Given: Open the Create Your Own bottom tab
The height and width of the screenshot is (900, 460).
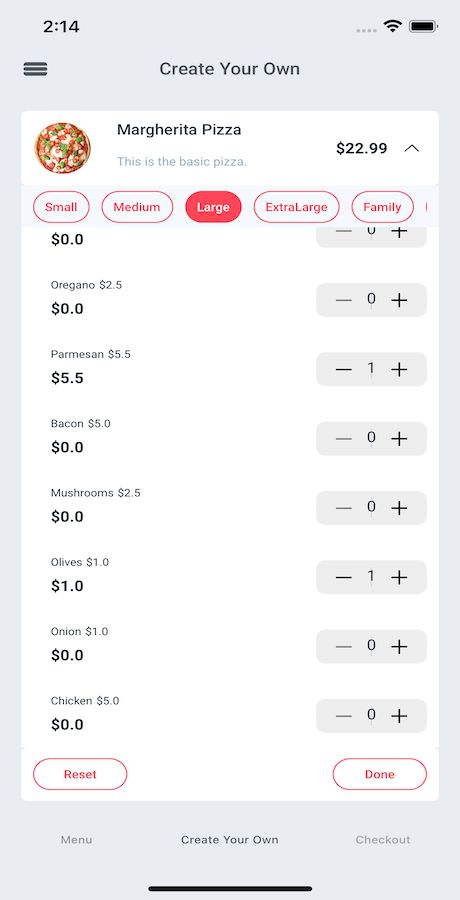Looking at the screenshot, I should [230, 840].
